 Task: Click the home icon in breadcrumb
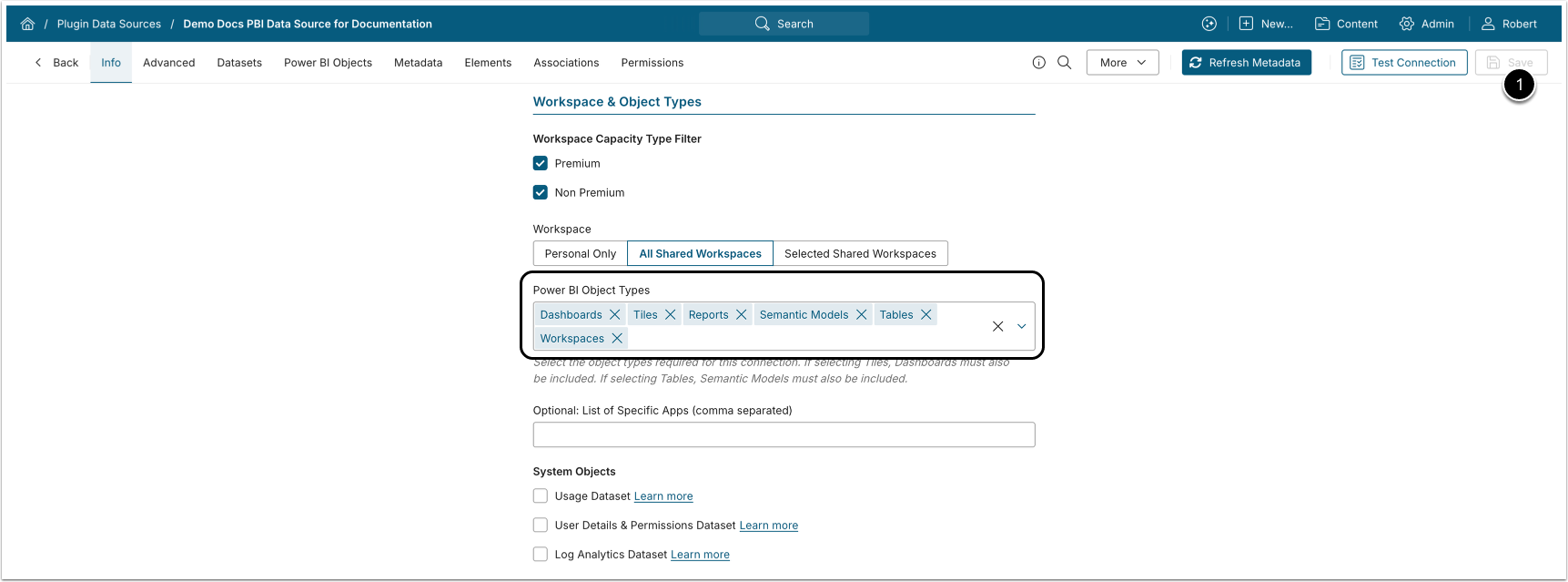[x=27, y=24]
